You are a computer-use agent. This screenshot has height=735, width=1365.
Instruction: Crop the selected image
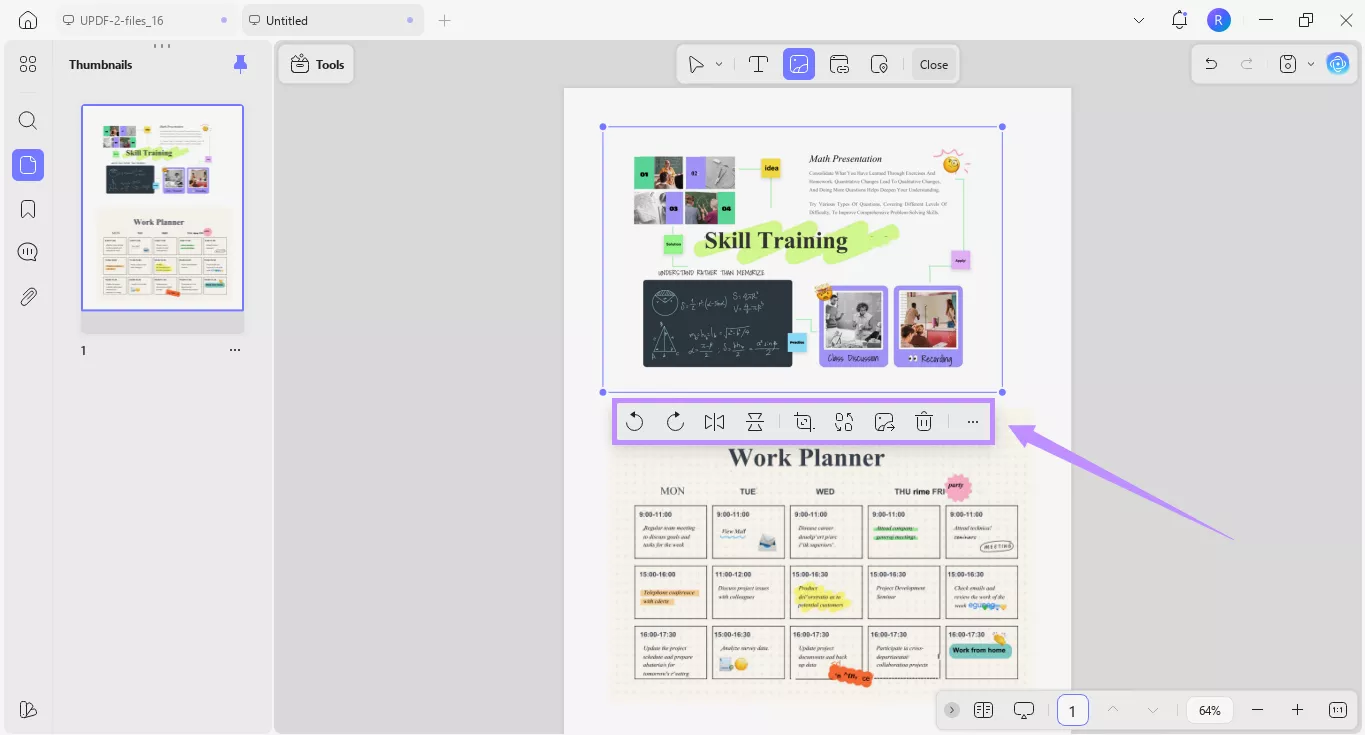[804, 421]
